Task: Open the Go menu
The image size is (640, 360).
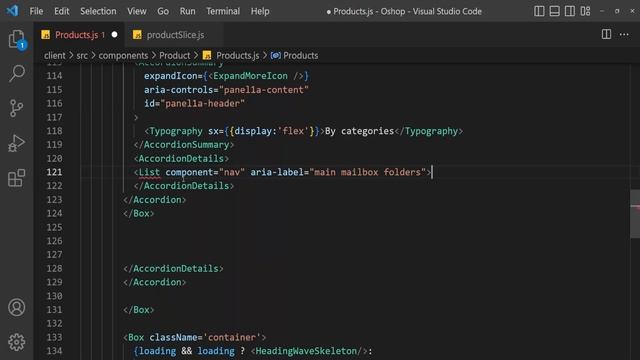Action: [163, 11]
